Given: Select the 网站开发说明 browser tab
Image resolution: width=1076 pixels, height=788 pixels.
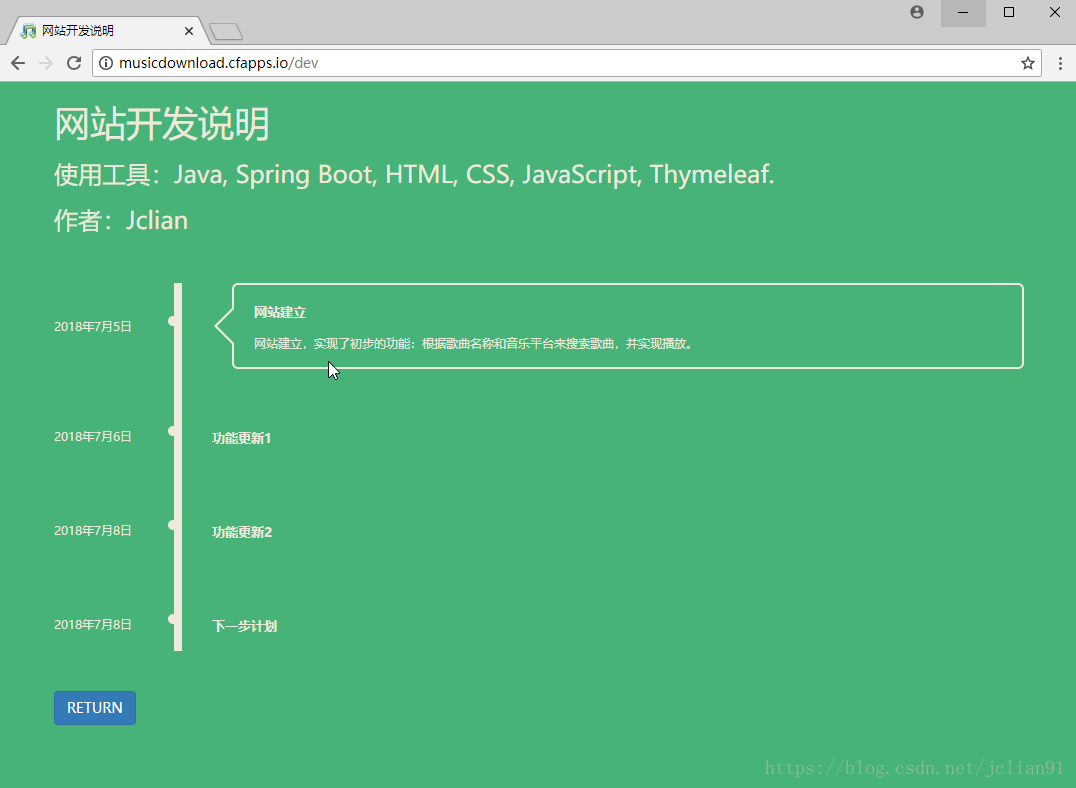Looking at the screenshot, I should coord(106,31).
